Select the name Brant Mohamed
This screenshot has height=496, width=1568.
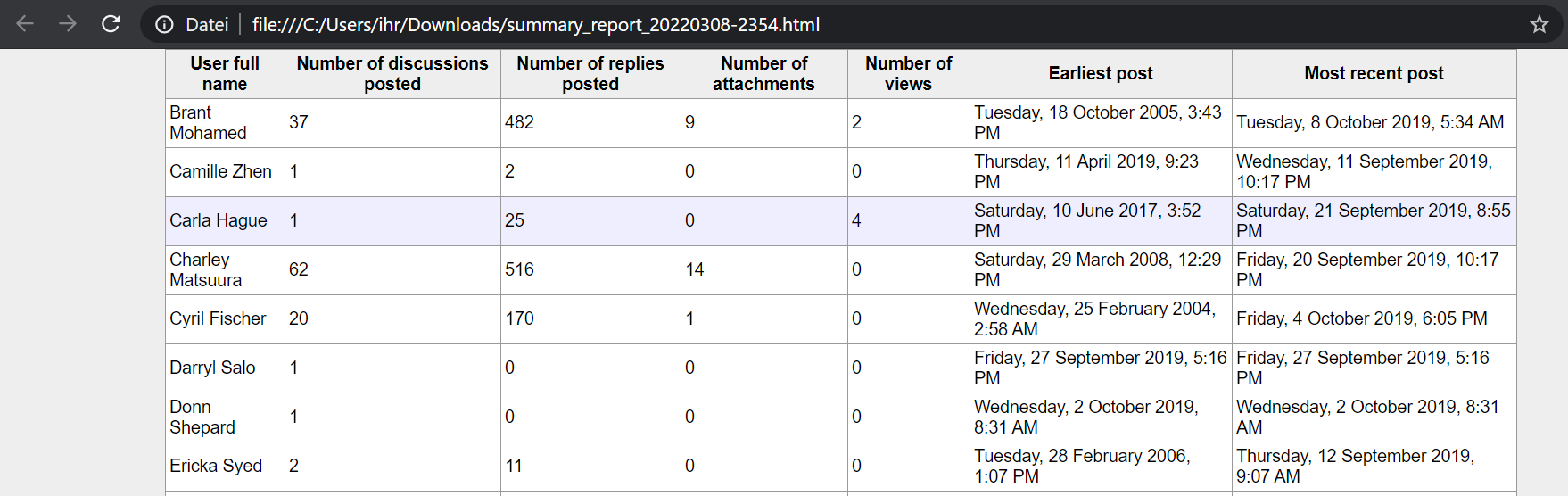point(208,123)
